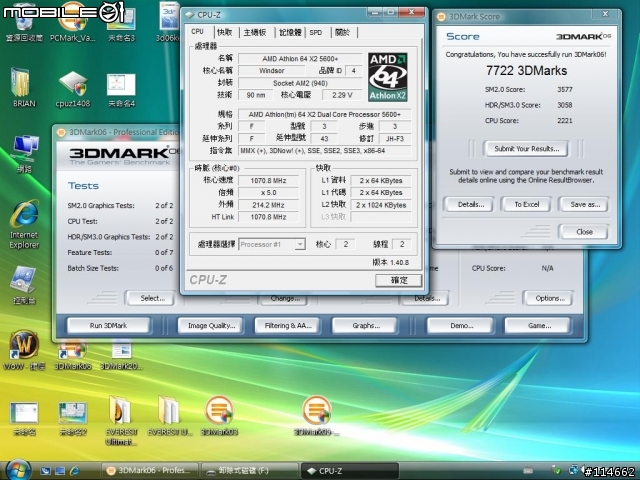Switch to the CPU tab in CPU-Z
This screenshot has width=640, height=480.
198,31
